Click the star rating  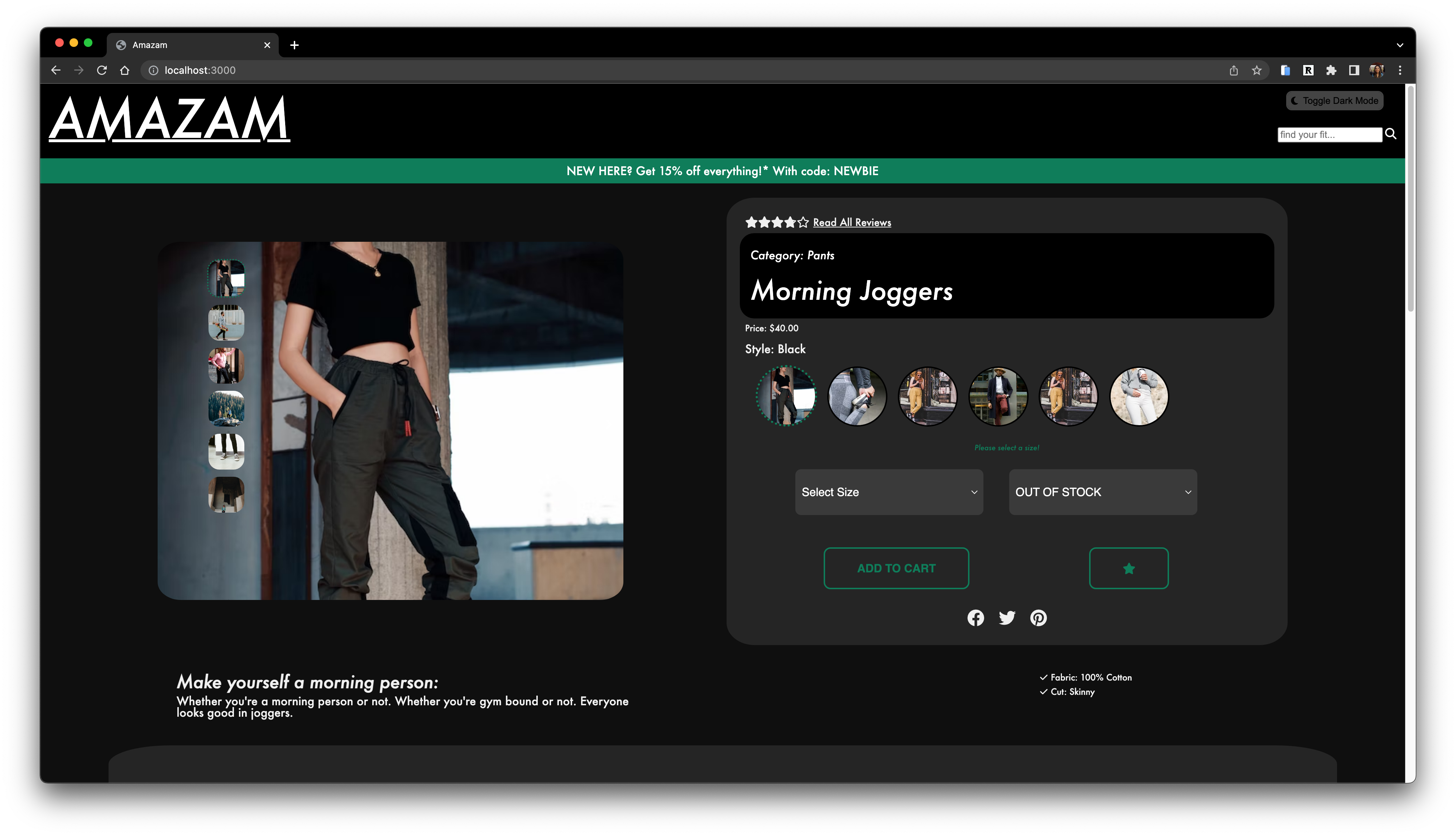[777, 222]
